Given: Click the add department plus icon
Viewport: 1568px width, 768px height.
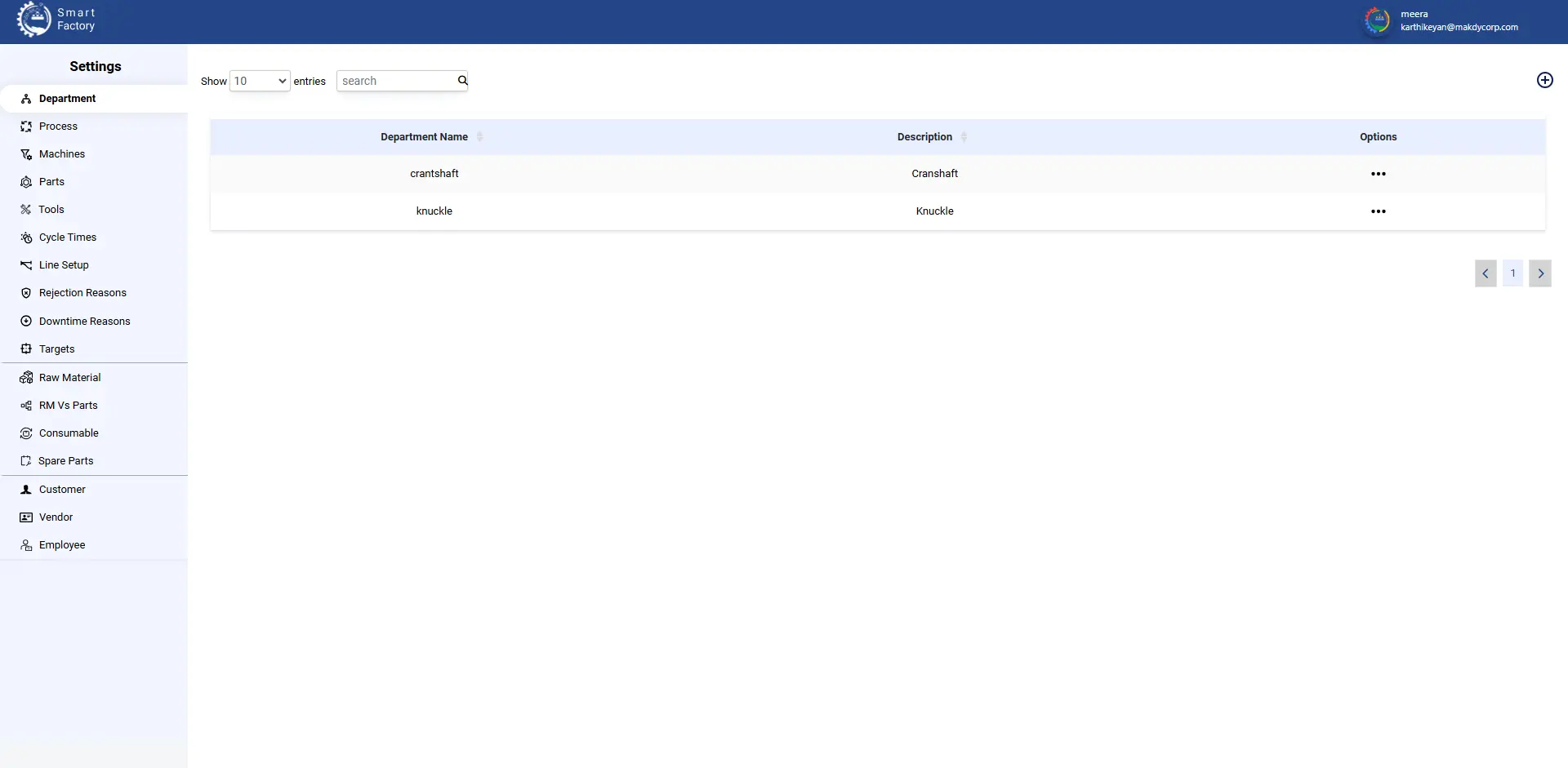Looking at the screenshot, I should click(1544, 80).
